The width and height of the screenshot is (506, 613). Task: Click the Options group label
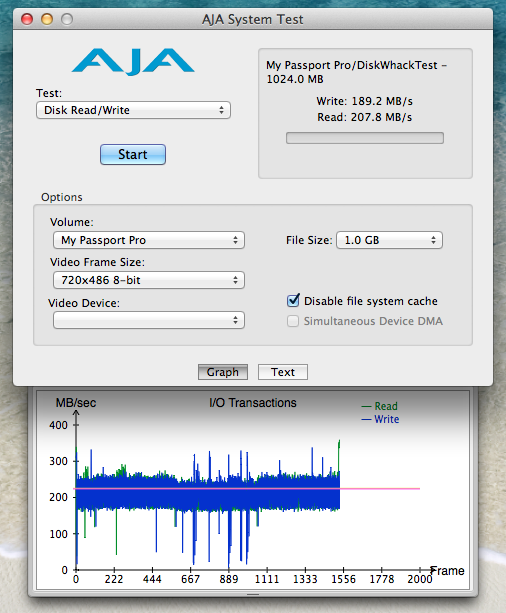pos(62,197)
